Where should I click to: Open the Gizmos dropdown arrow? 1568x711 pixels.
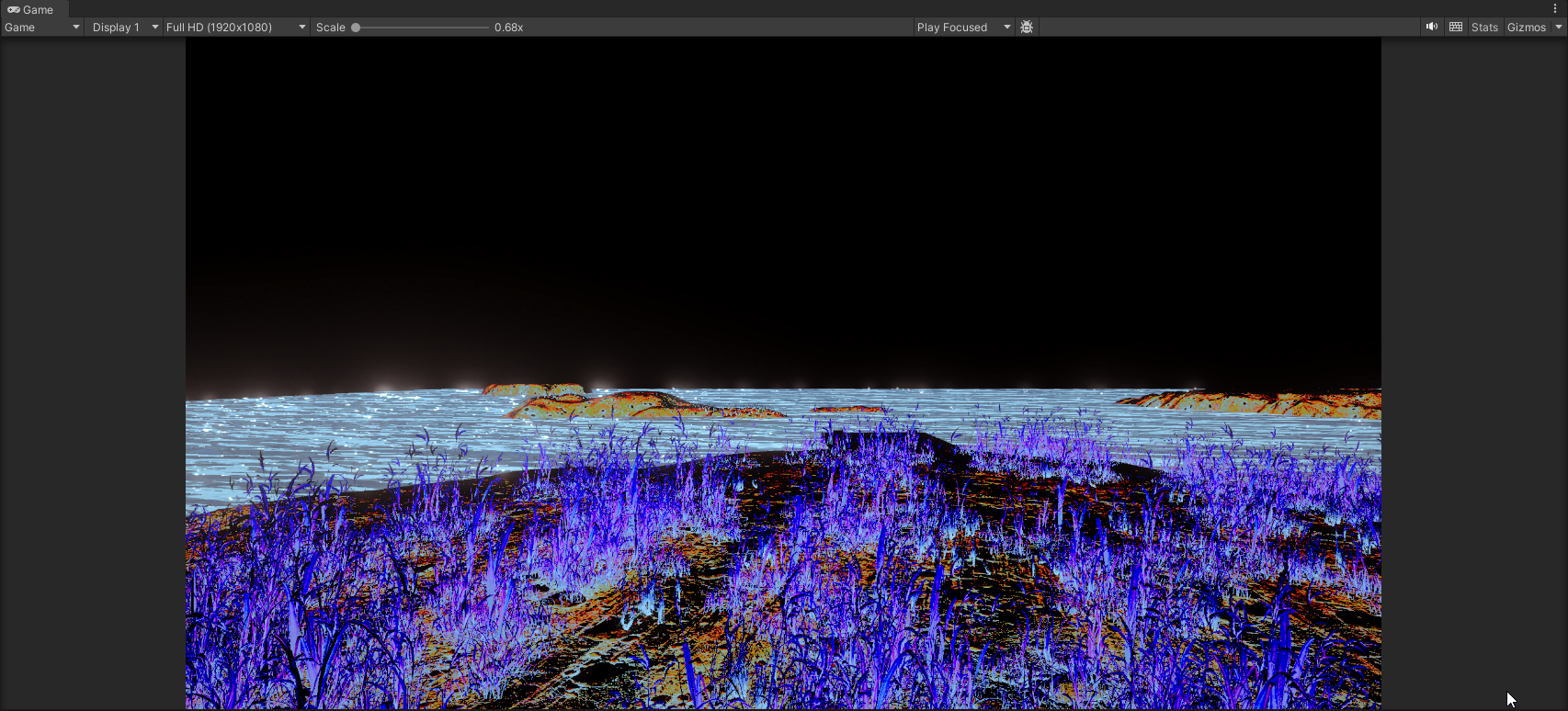click(1559, 28)
